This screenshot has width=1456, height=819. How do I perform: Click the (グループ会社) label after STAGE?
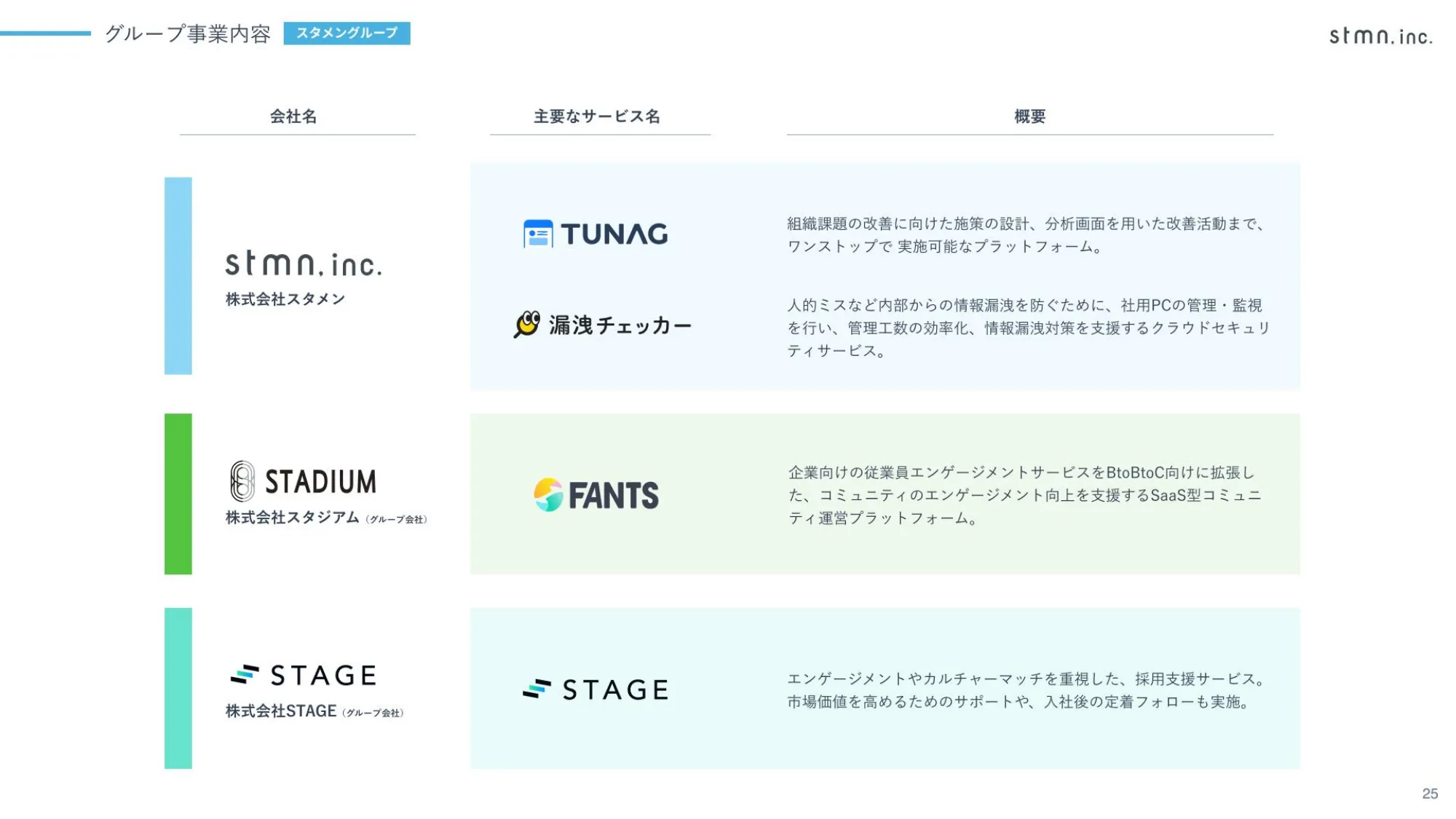pyautogui.click(x=373, y=713)
